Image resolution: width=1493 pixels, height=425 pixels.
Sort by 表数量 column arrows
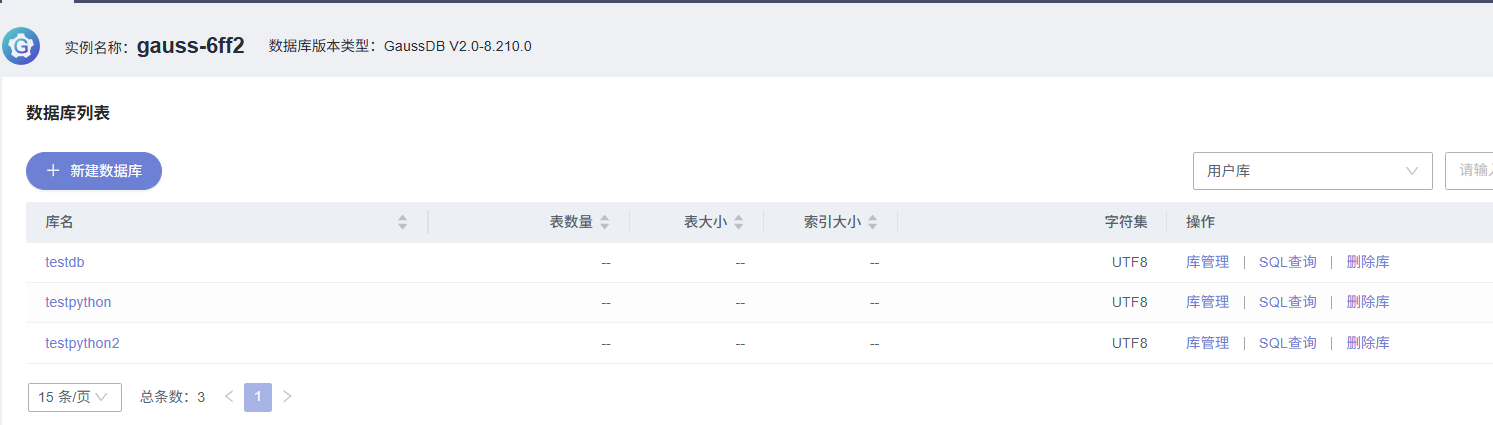click(x=604, y=223)
